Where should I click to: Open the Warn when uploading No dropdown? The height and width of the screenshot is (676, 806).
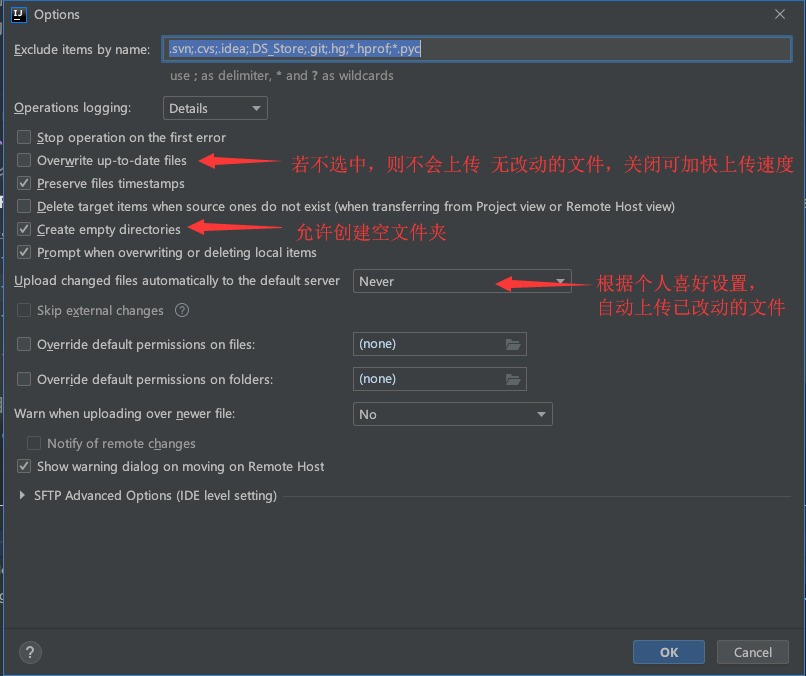[x=452, y=414]
